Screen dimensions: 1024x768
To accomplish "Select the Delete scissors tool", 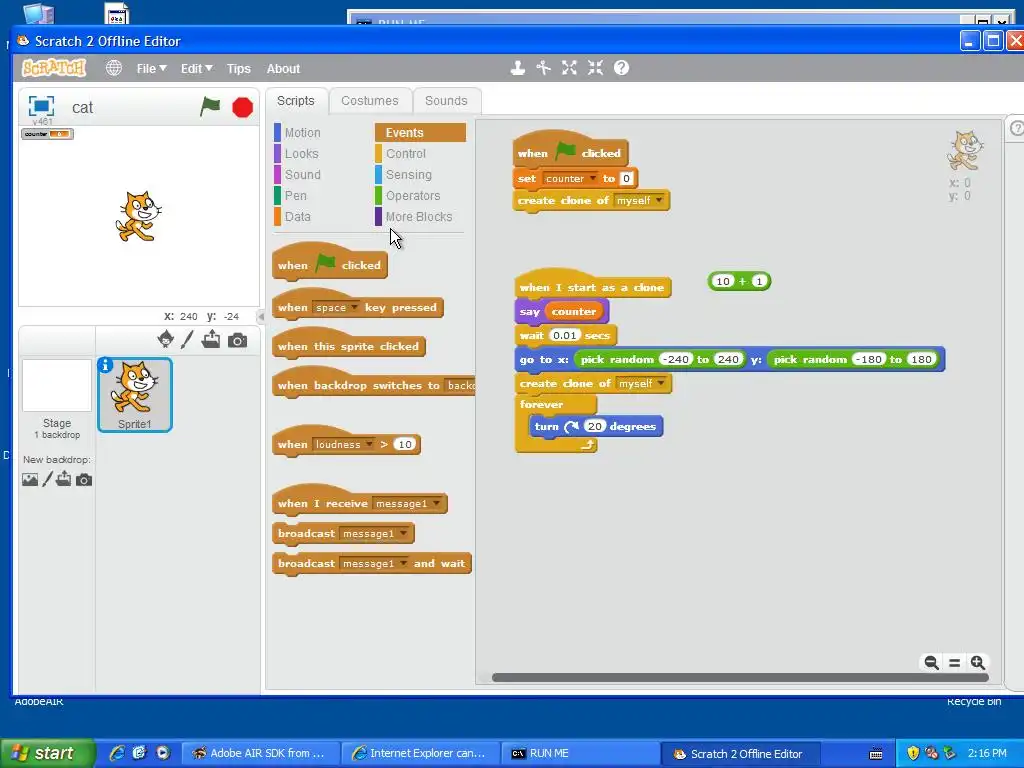I will [543, 68].
